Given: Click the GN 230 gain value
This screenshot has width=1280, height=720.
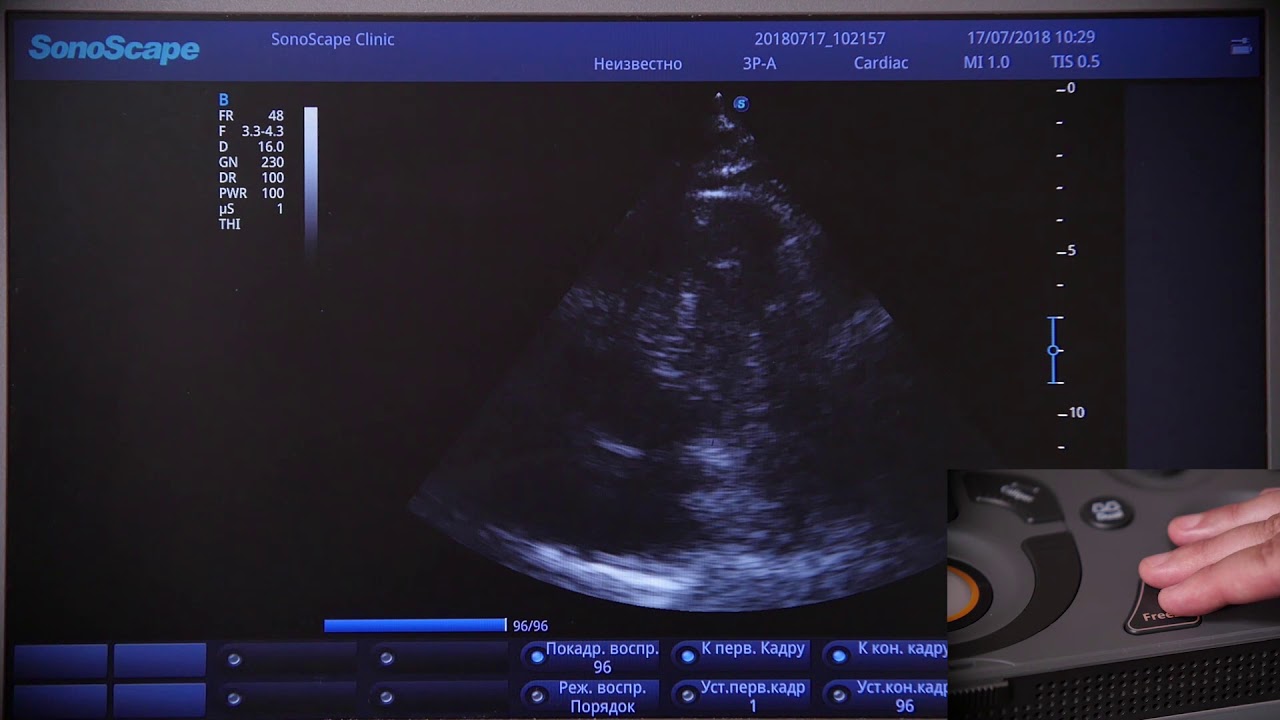Looking at the screenshot, I should tap(251, 162).
